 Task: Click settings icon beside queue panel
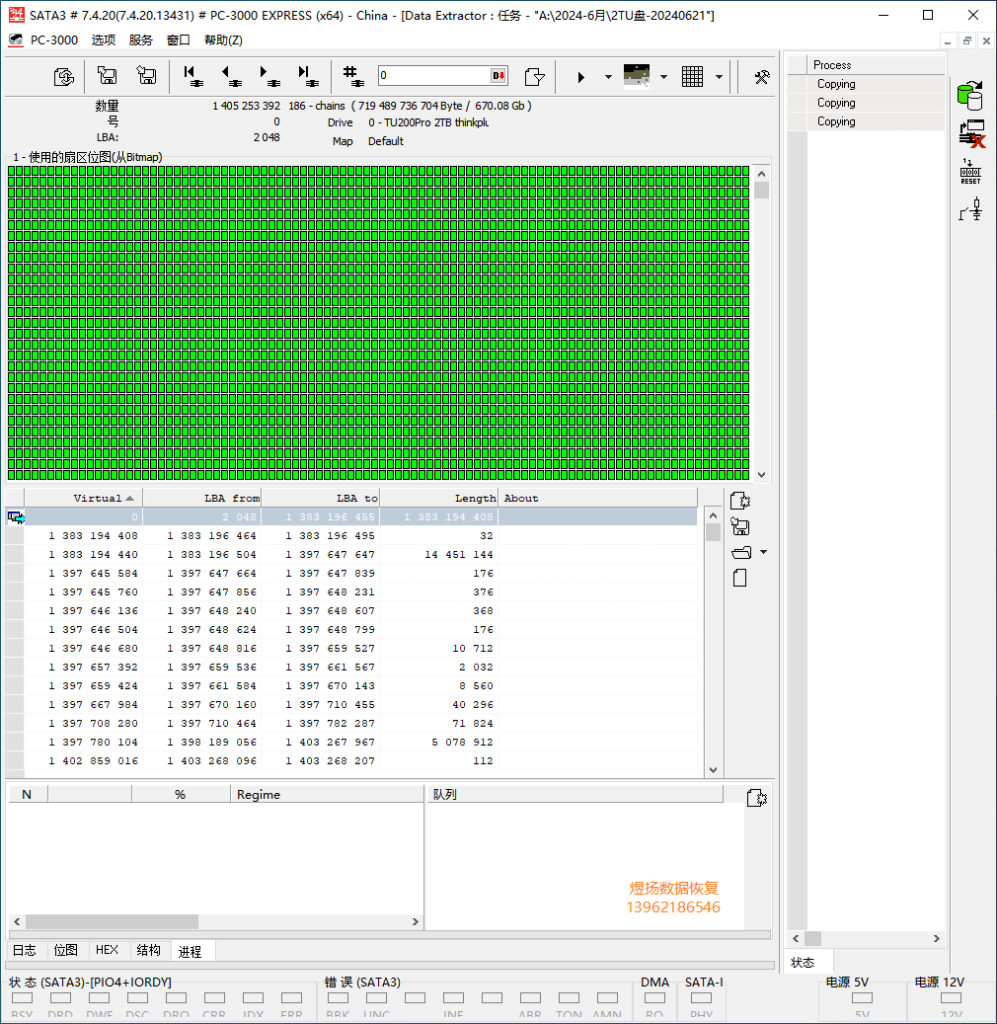(756, 797)
